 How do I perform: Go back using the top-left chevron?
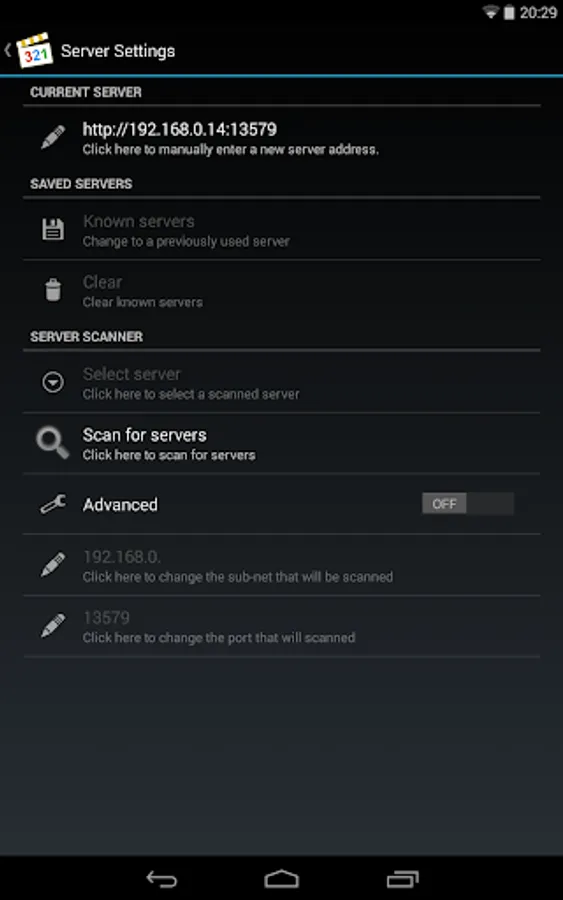click(8, 51)
